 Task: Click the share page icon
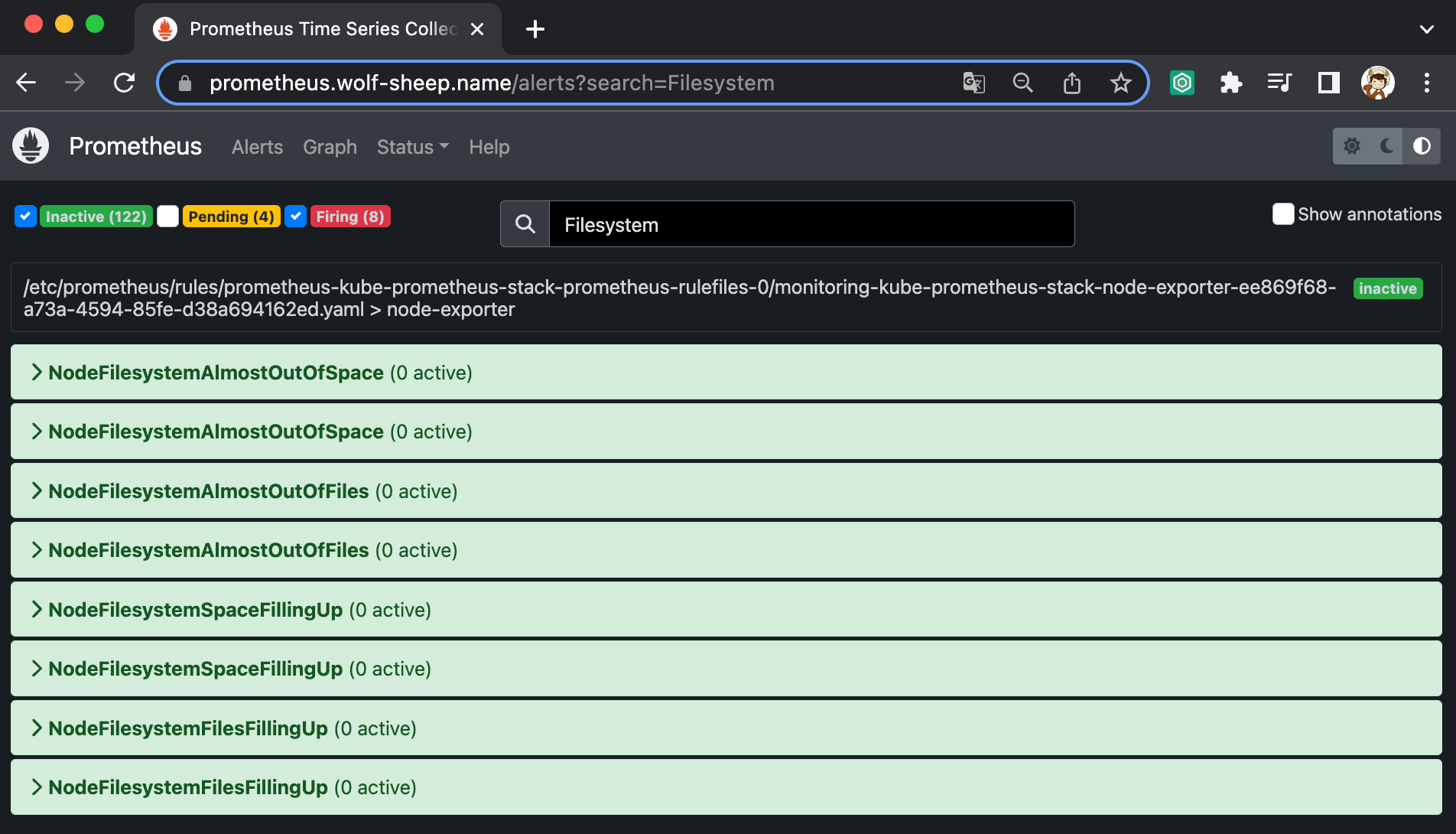coord(1072,83)
